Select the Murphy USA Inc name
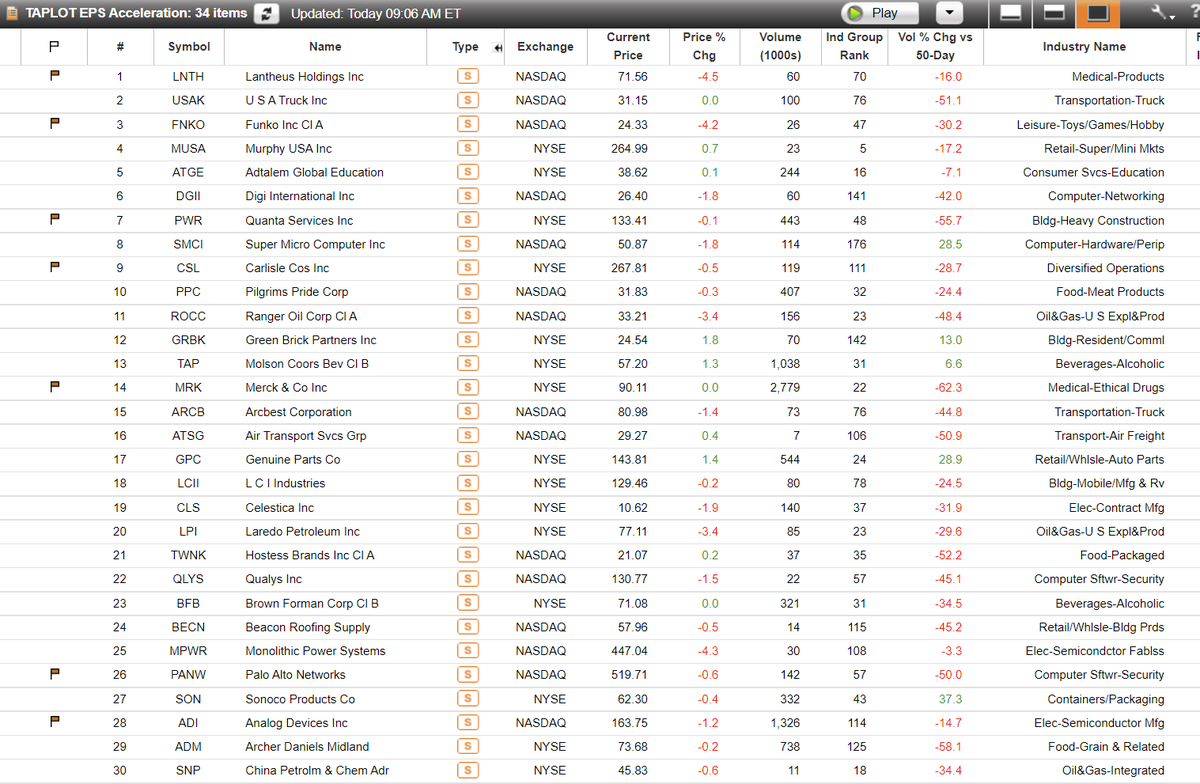This screenshot has height=784, width=1200. (289, 149)
